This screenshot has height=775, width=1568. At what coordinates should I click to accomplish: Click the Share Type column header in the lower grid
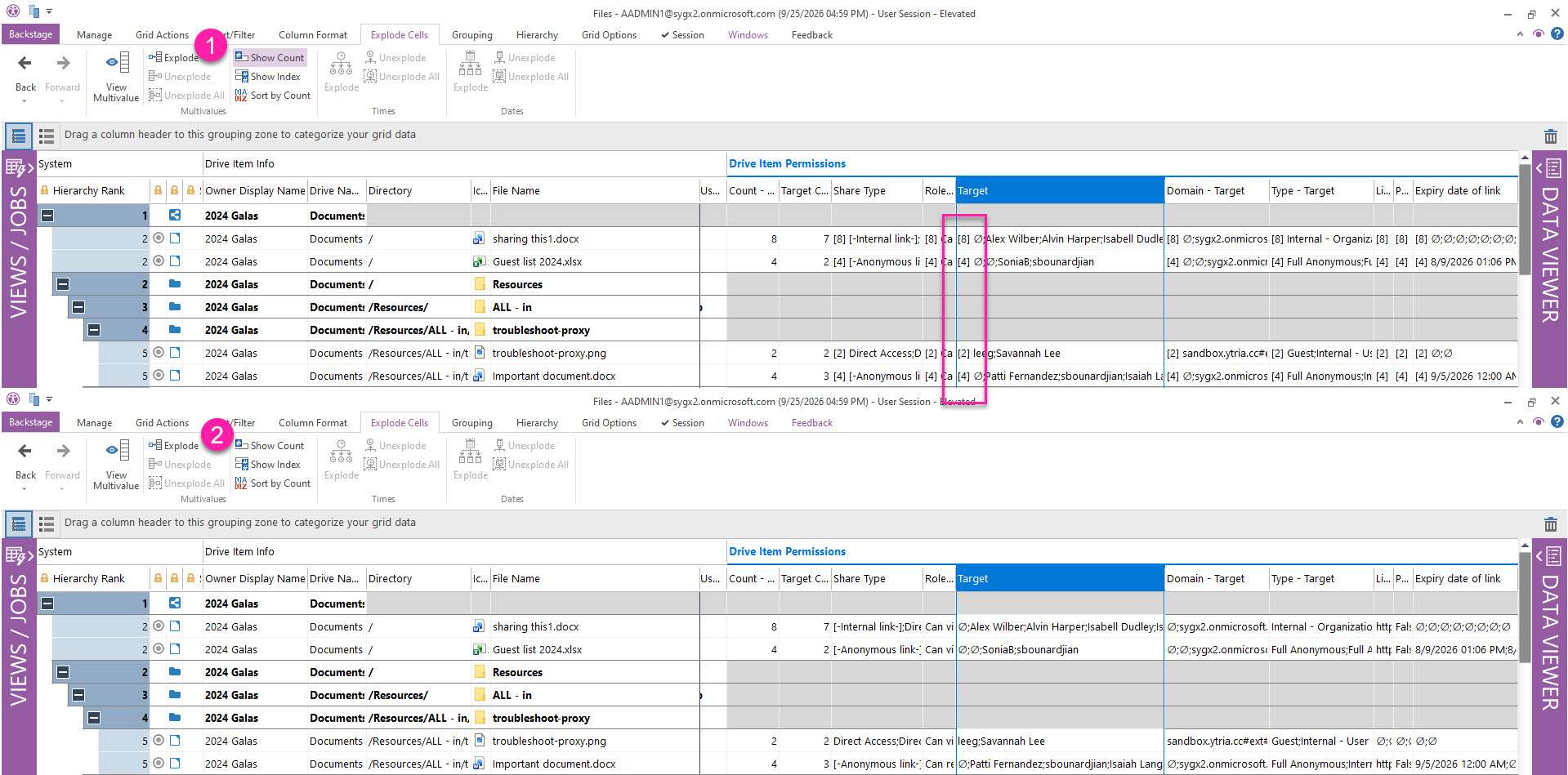[877, 578]
